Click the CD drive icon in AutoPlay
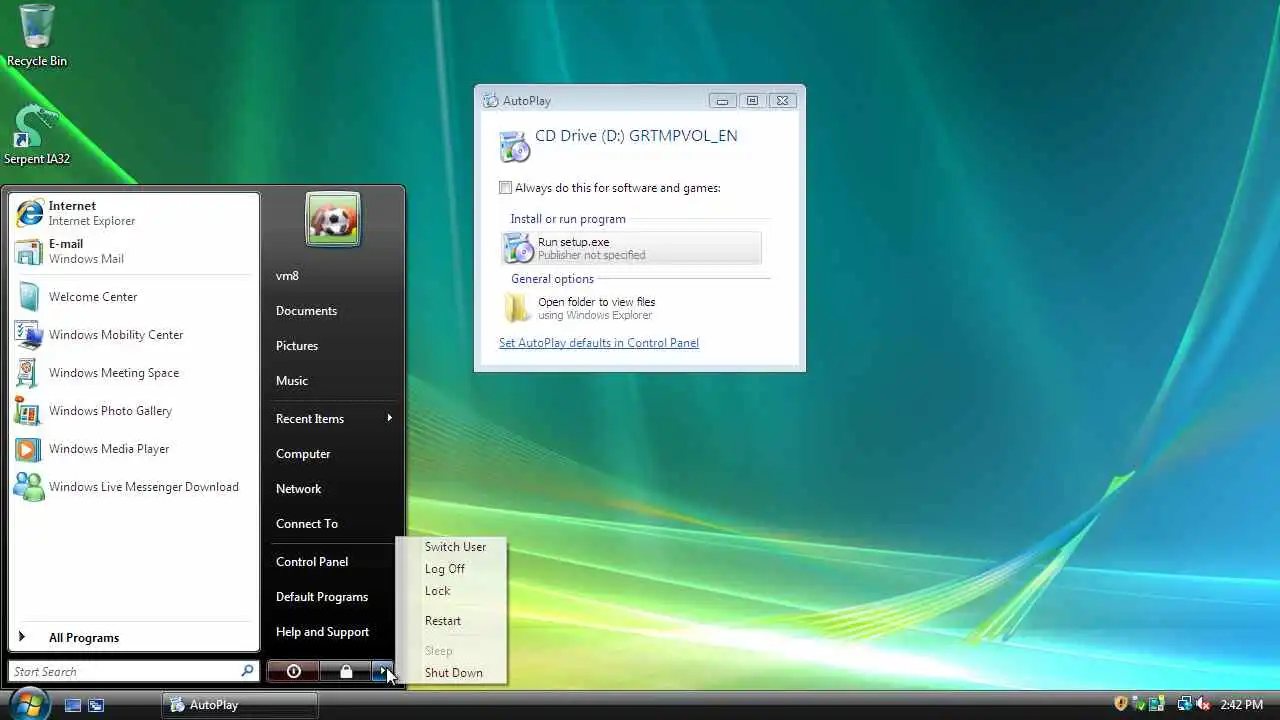This screenshot has height=720, width=1280. click(x=515, y=146)
